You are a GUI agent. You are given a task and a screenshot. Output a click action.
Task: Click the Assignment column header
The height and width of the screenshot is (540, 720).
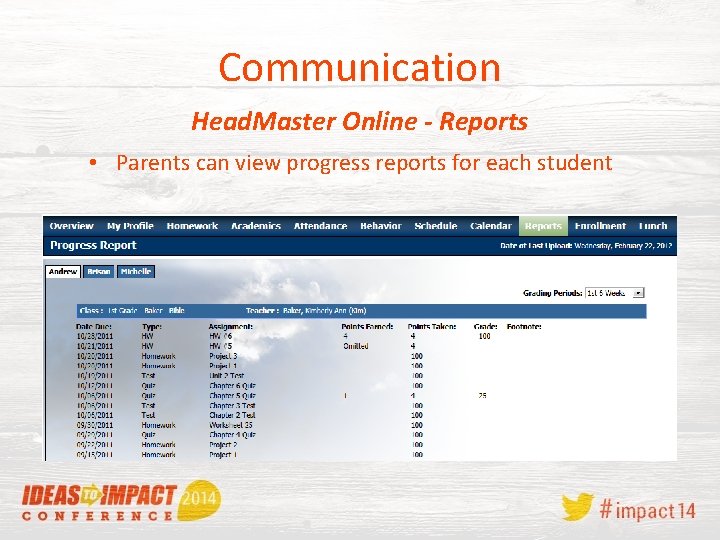tap(231, 326)
